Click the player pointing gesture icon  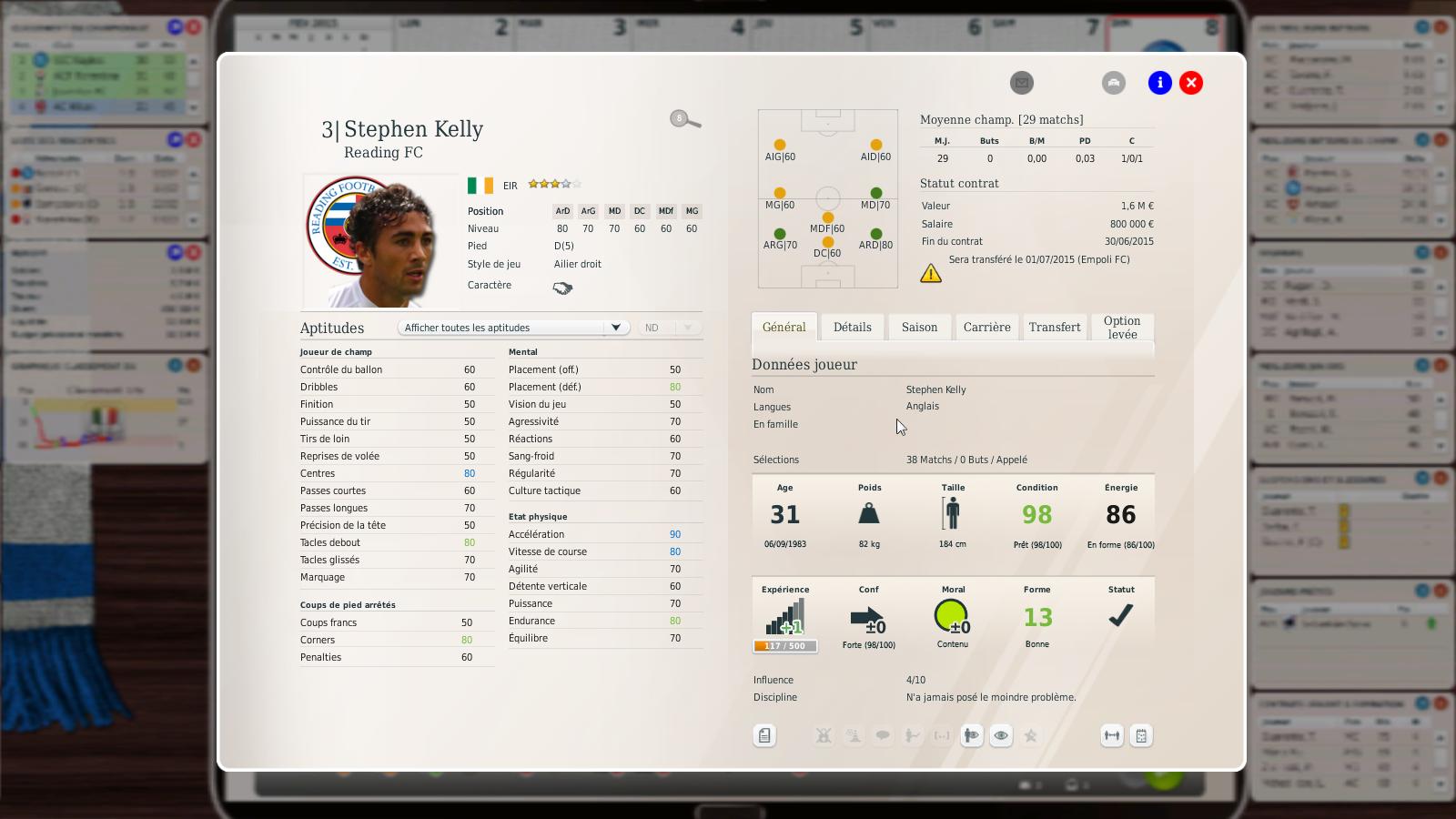912,735
